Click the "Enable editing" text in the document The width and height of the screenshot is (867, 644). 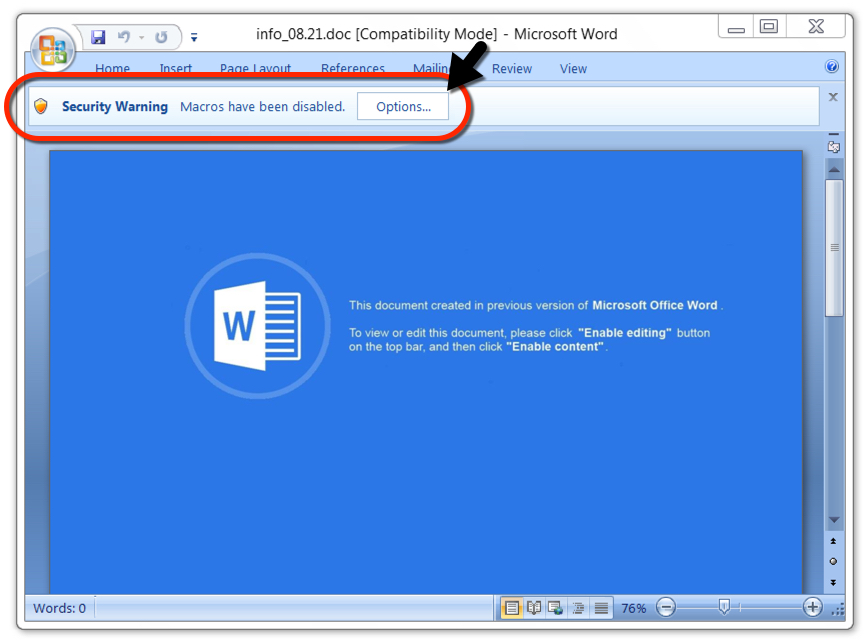pos(625,333)
